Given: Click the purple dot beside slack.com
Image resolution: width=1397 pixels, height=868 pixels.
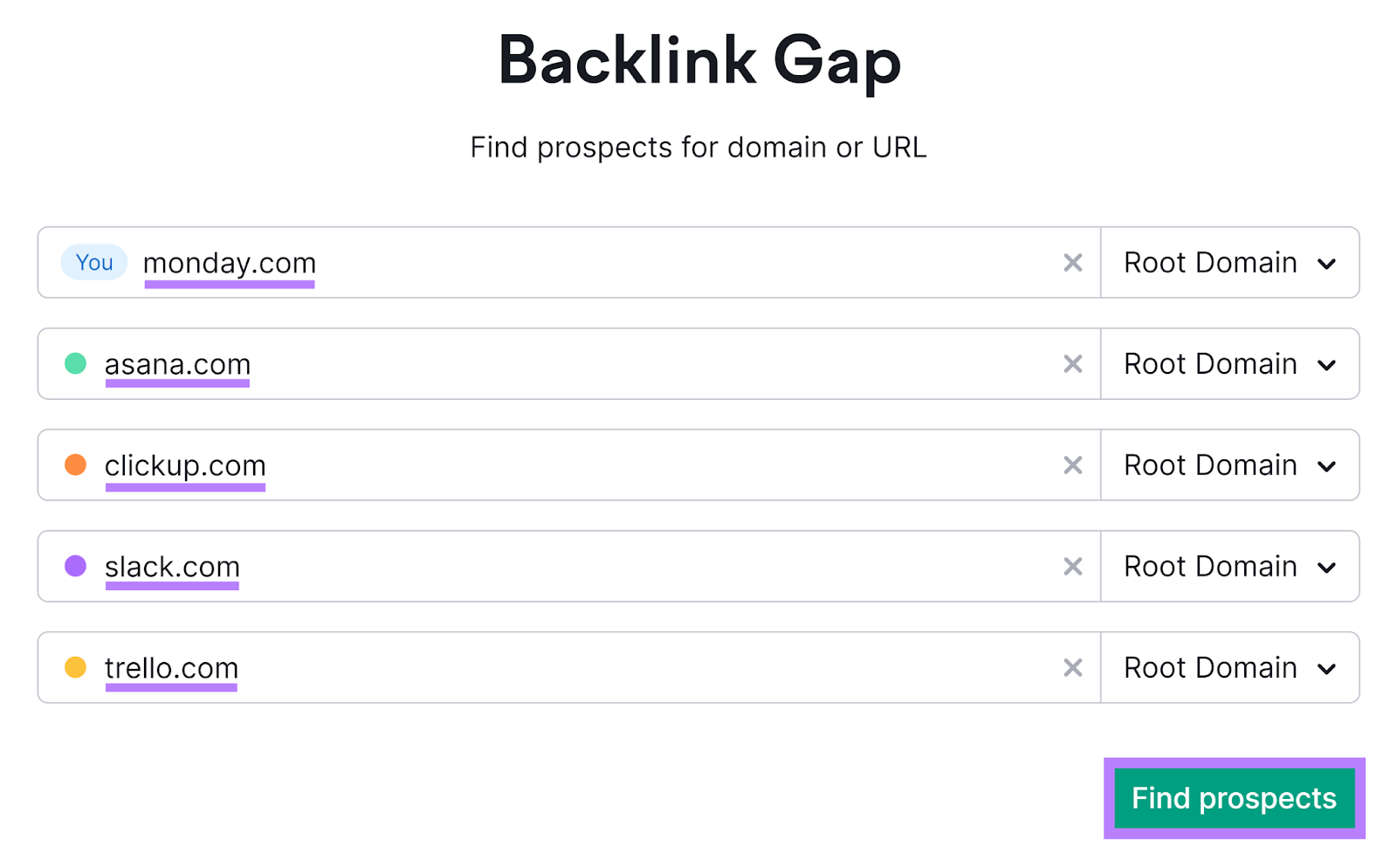Looking at the screenshot, I should [x=76, y=566].
